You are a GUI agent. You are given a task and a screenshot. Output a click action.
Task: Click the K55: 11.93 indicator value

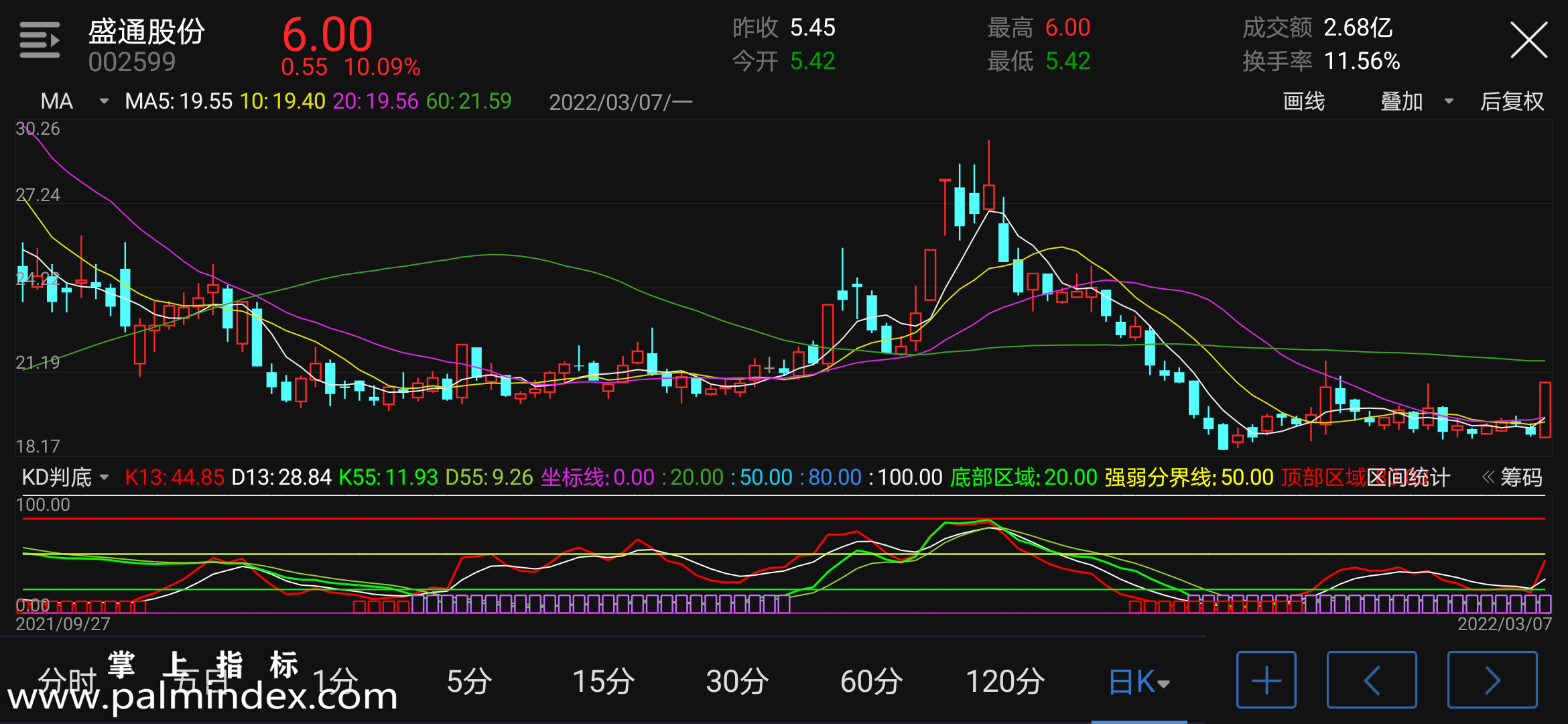pyautogui.click(x=388, y=477)
